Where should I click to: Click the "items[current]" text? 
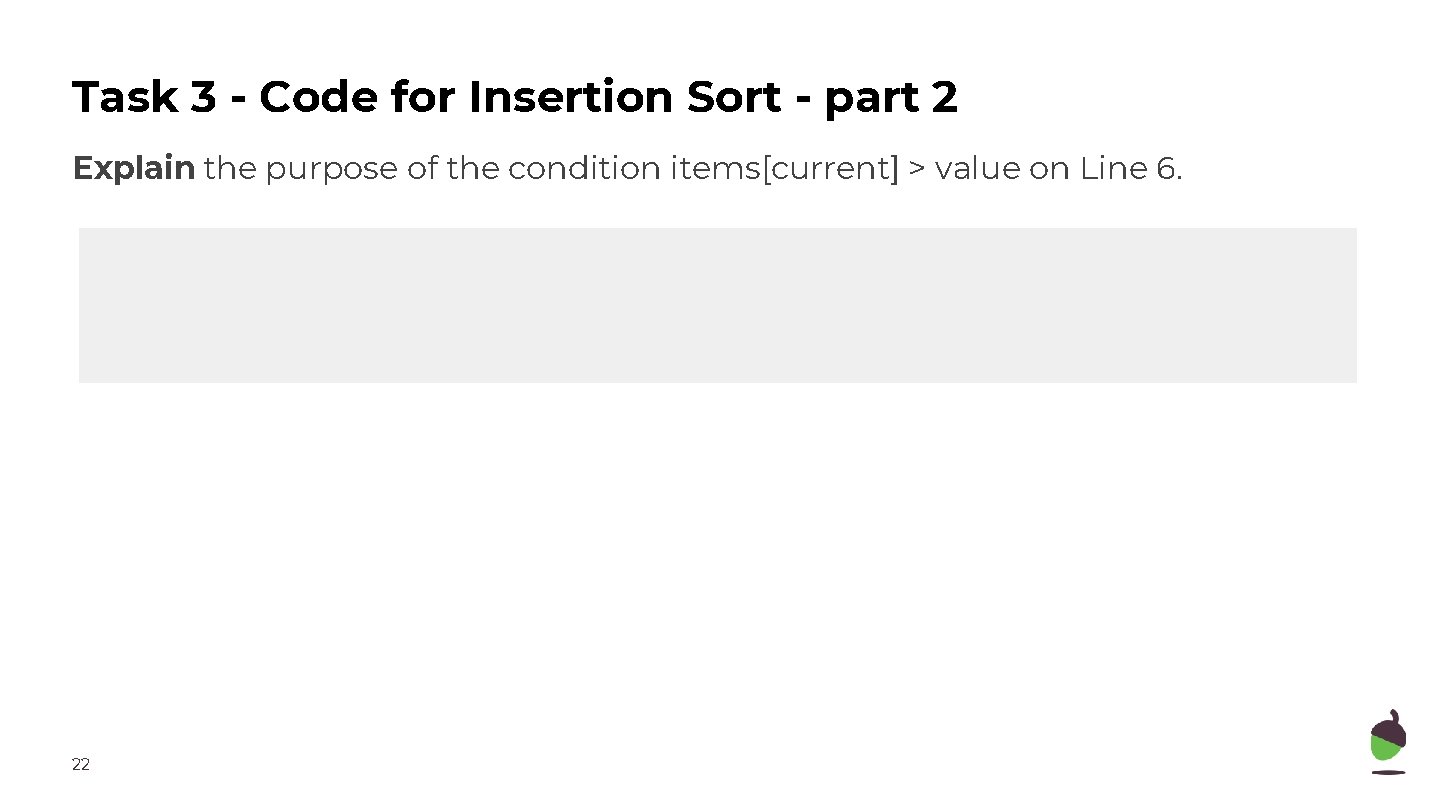click(785, 169)
